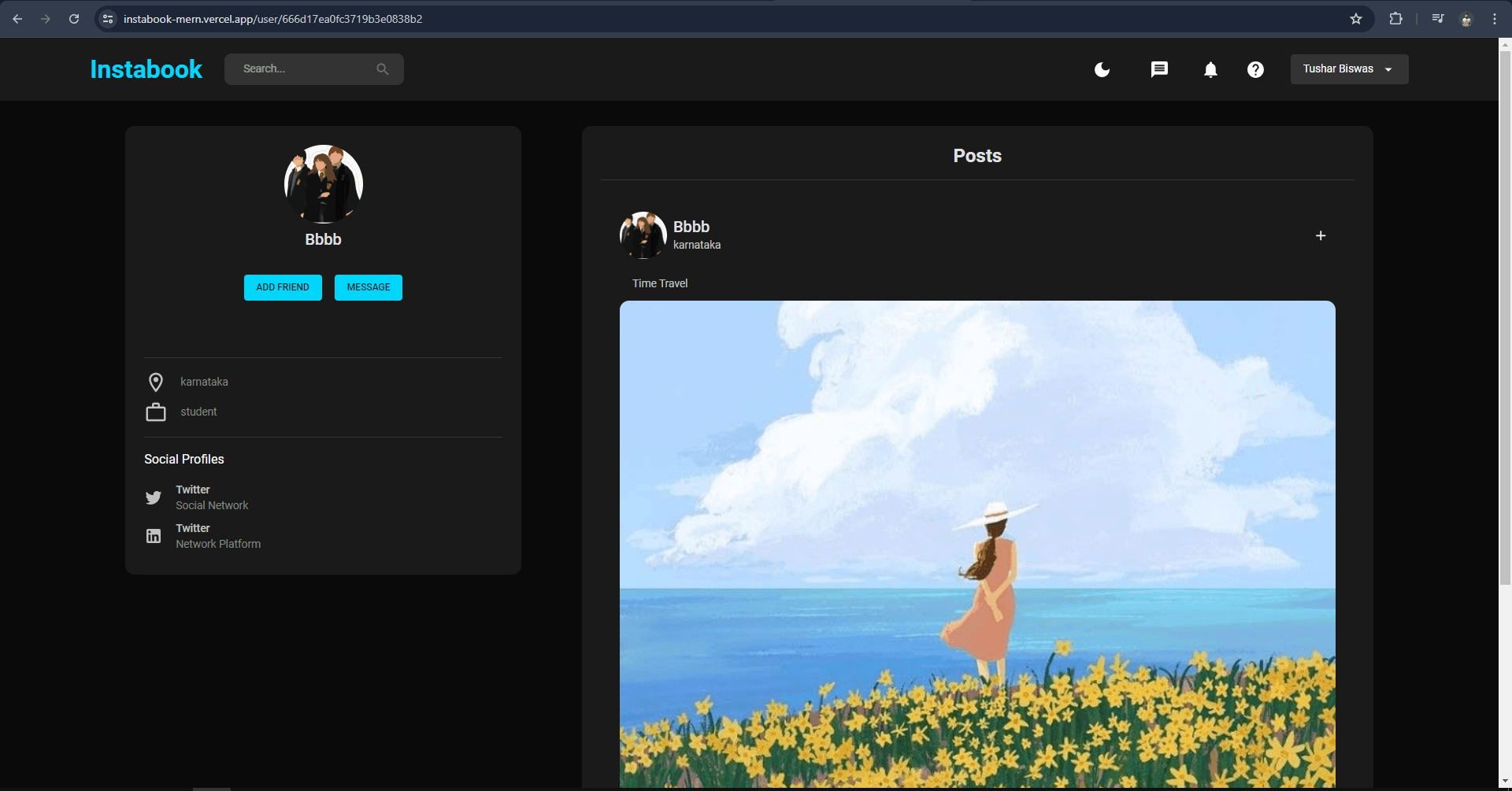Viewport: 1512px width, 791px height.
Task: Click the search magnifier icon
Action: click(x=383, y=69)
